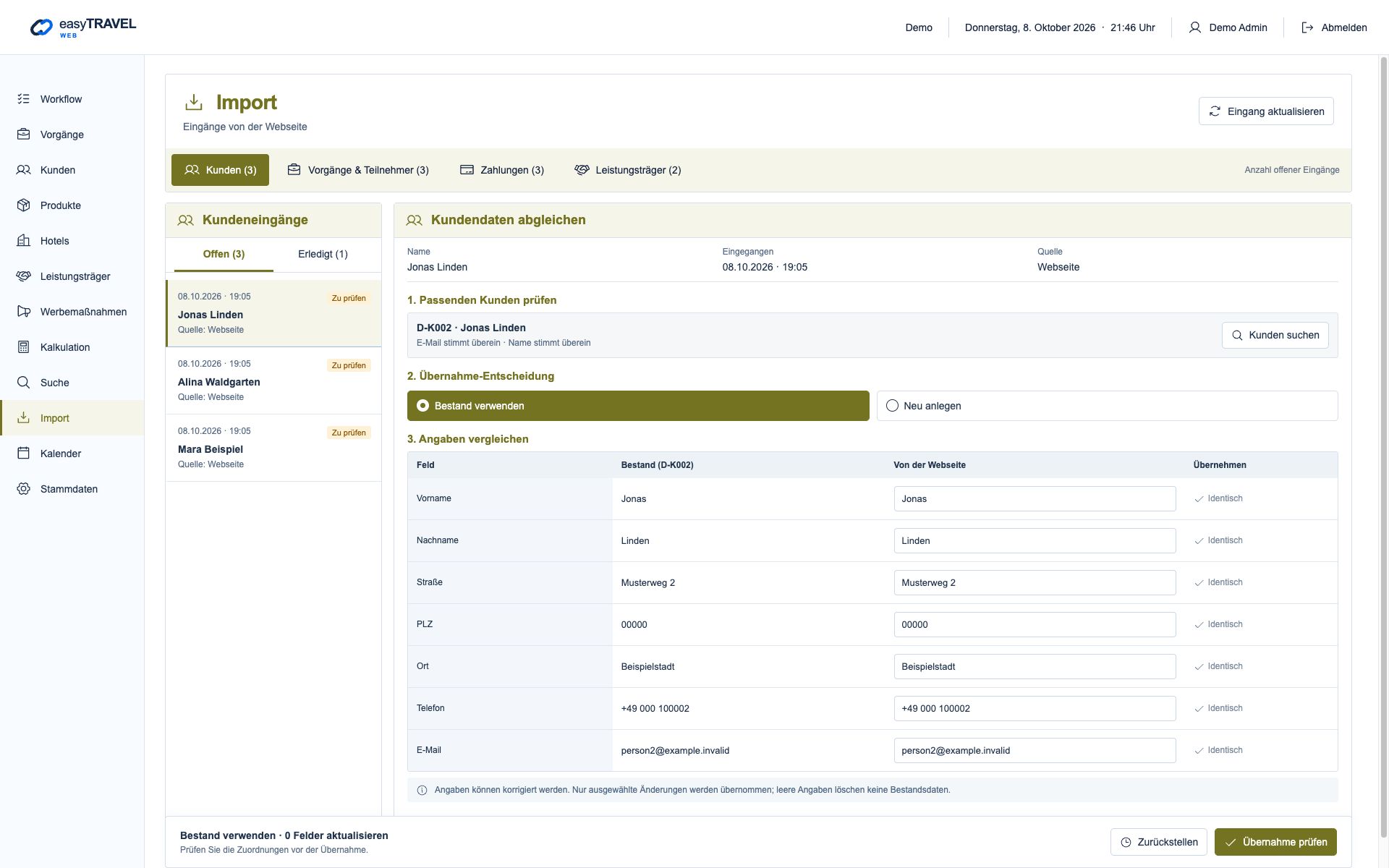Open Alina Waldgarten entry in list

click(x=273, y=380)
